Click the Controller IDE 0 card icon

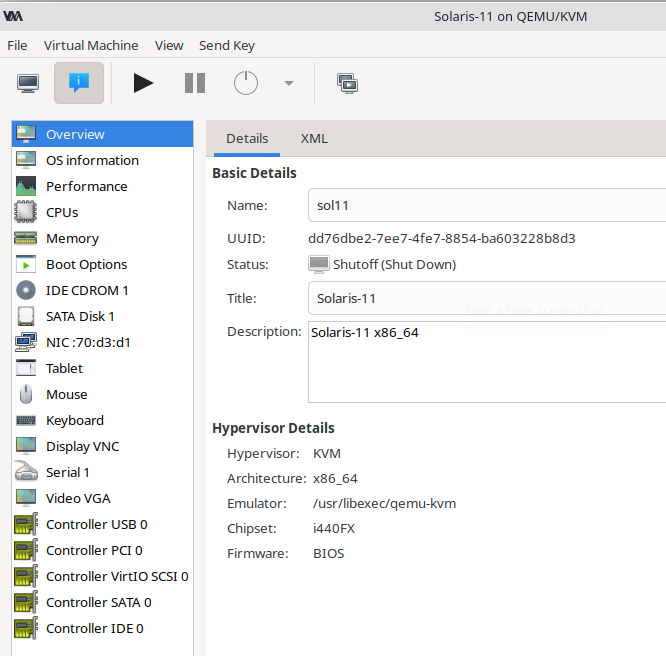pyautogui.click(x=25, y=628)
